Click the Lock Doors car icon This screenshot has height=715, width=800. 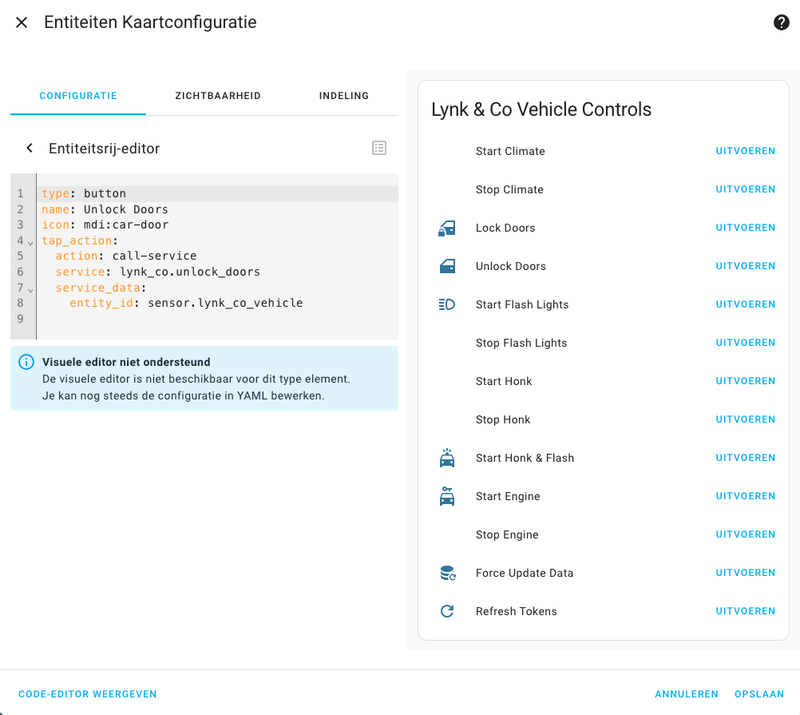coord(447,228)
